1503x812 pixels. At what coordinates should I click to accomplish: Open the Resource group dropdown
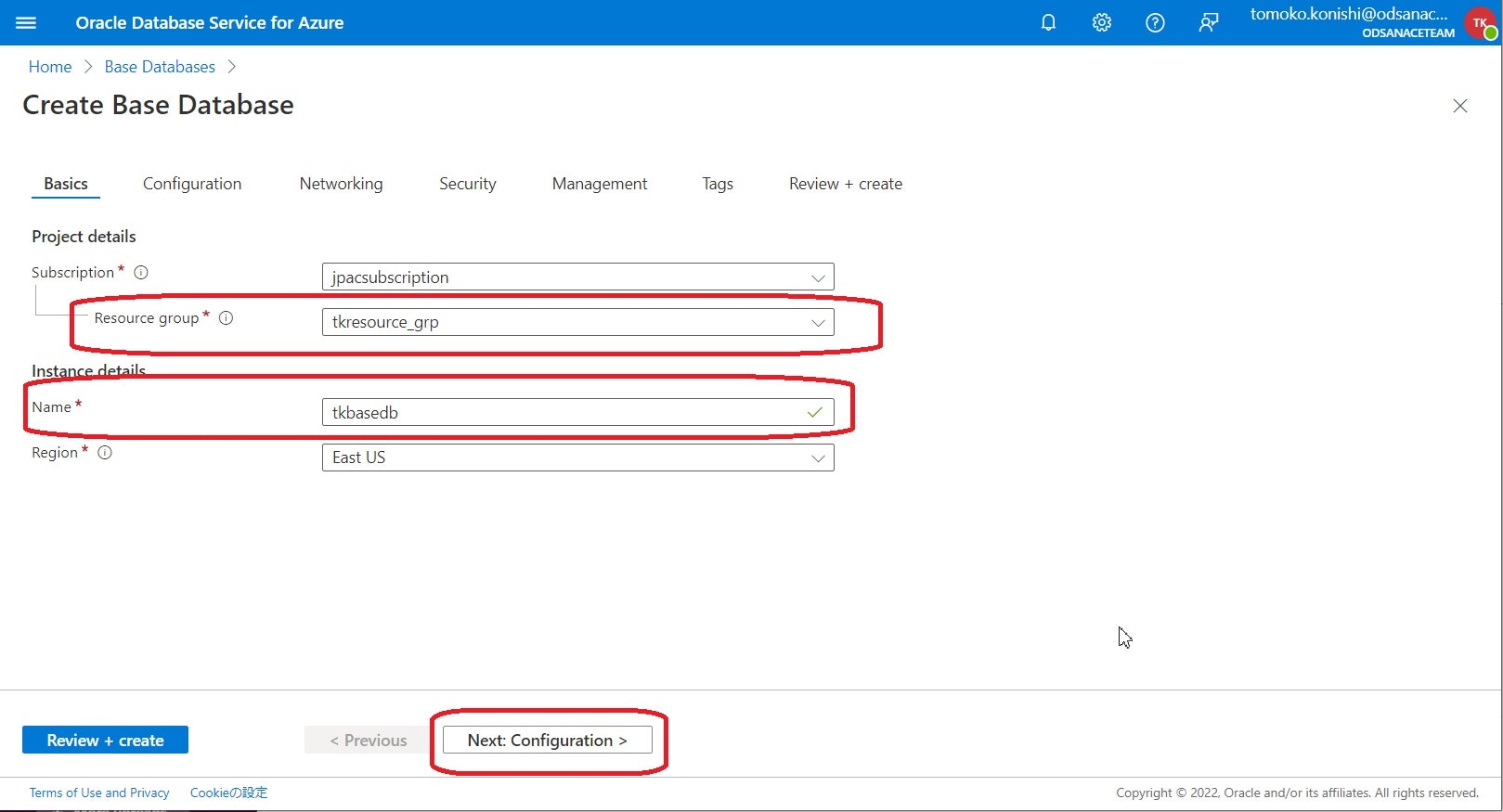(577, 322)
